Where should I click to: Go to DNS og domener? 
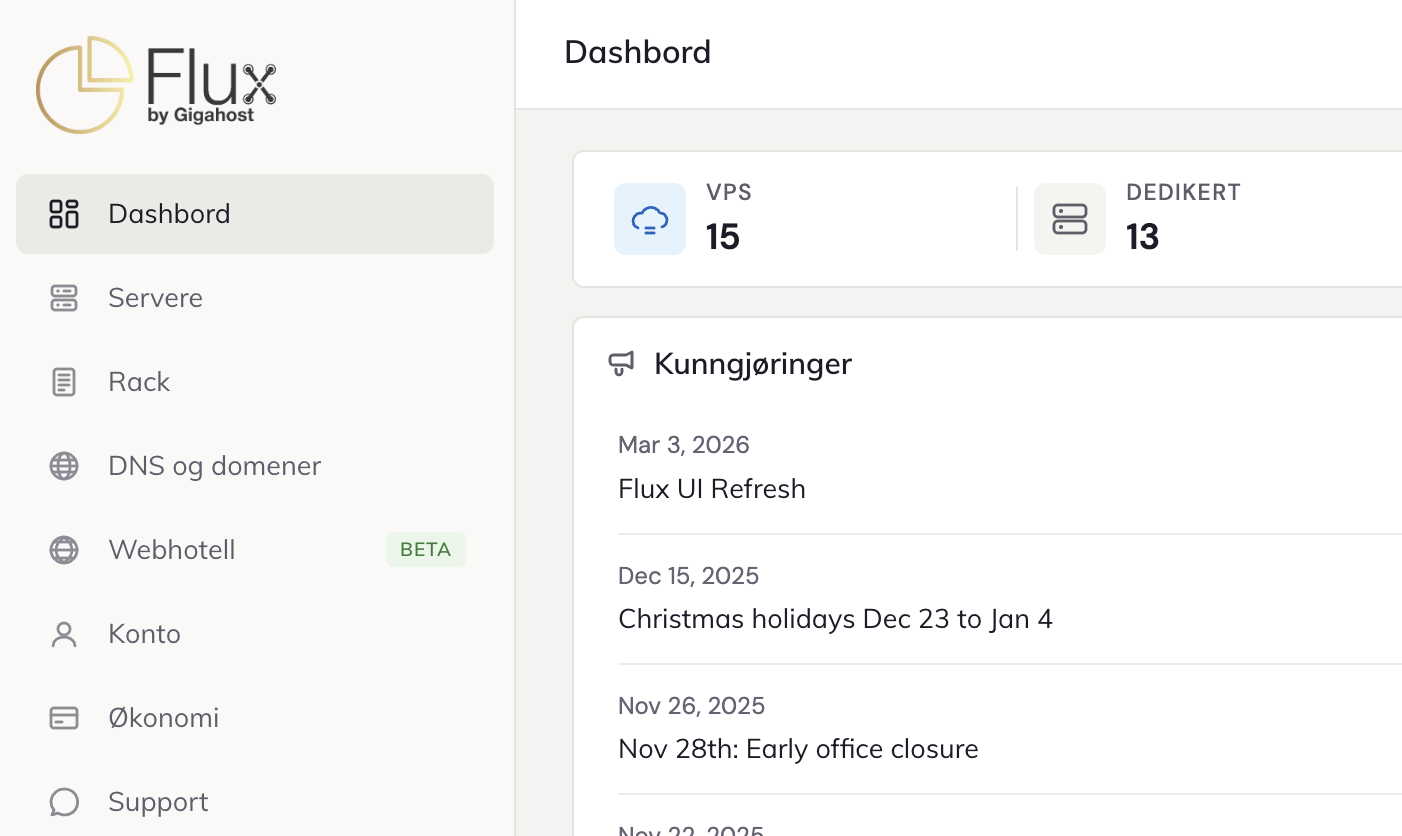pyautogui.click(x=214, y=466)
